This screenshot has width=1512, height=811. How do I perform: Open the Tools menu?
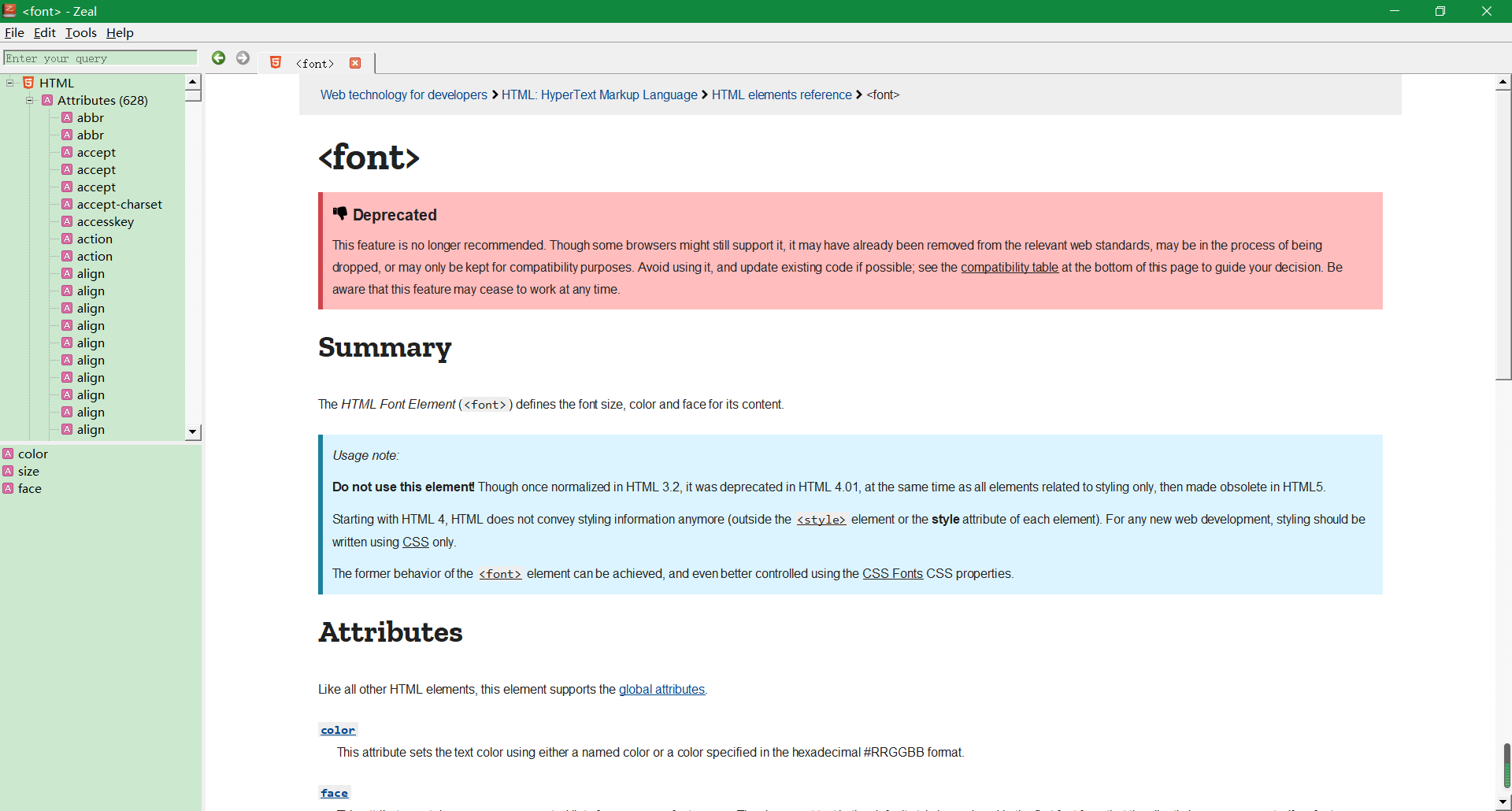tap(80, 32)
